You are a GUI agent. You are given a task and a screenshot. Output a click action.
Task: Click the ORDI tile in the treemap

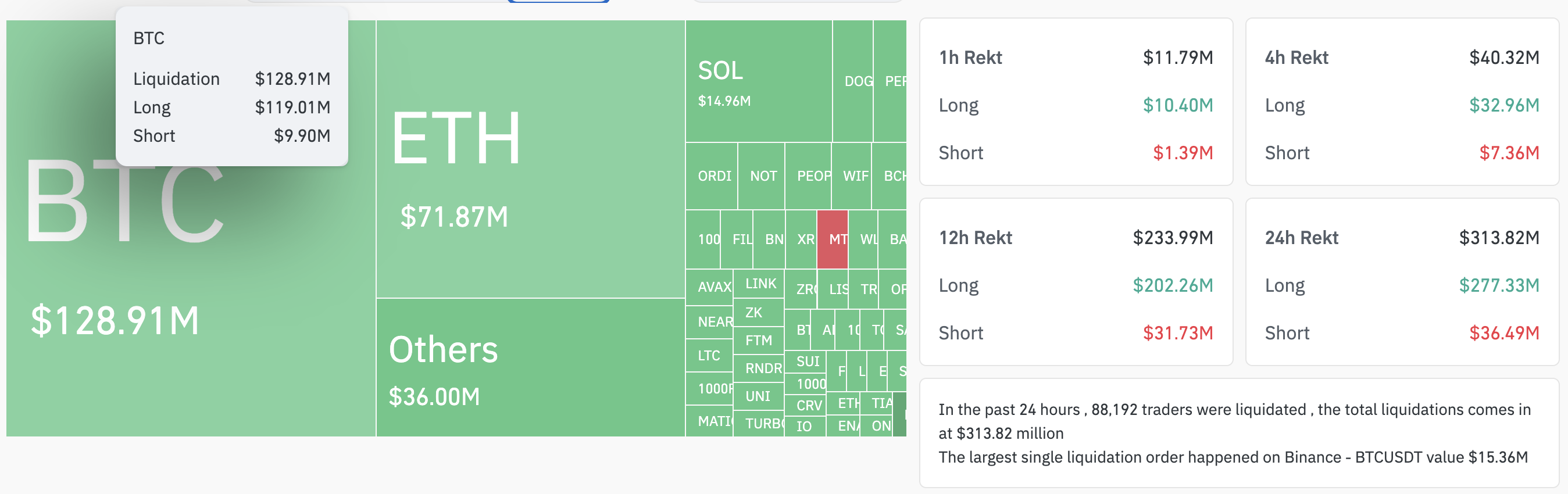(x=712, y=176)
